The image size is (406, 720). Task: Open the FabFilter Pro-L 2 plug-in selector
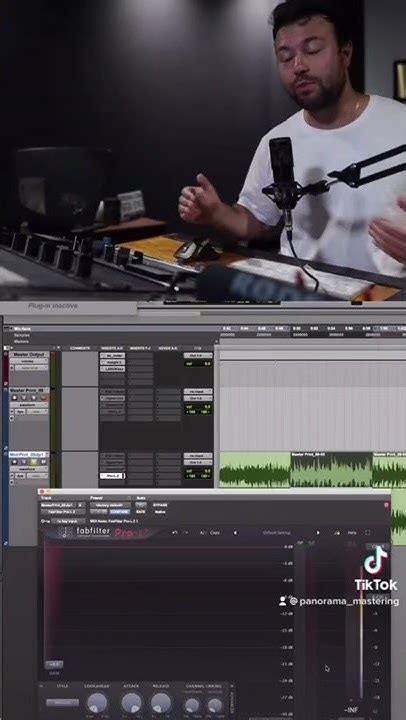pyautogui.click(x=63, y=511)
